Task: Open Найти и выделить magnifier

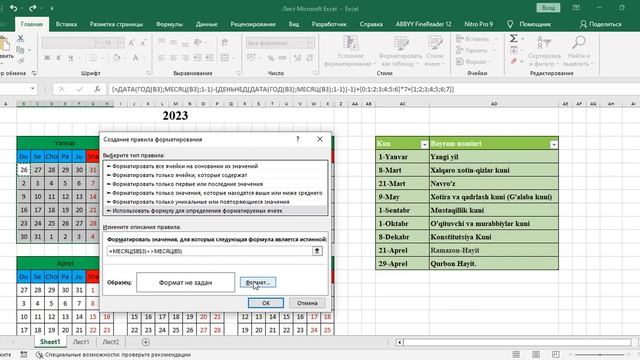Action: (579, 51)
